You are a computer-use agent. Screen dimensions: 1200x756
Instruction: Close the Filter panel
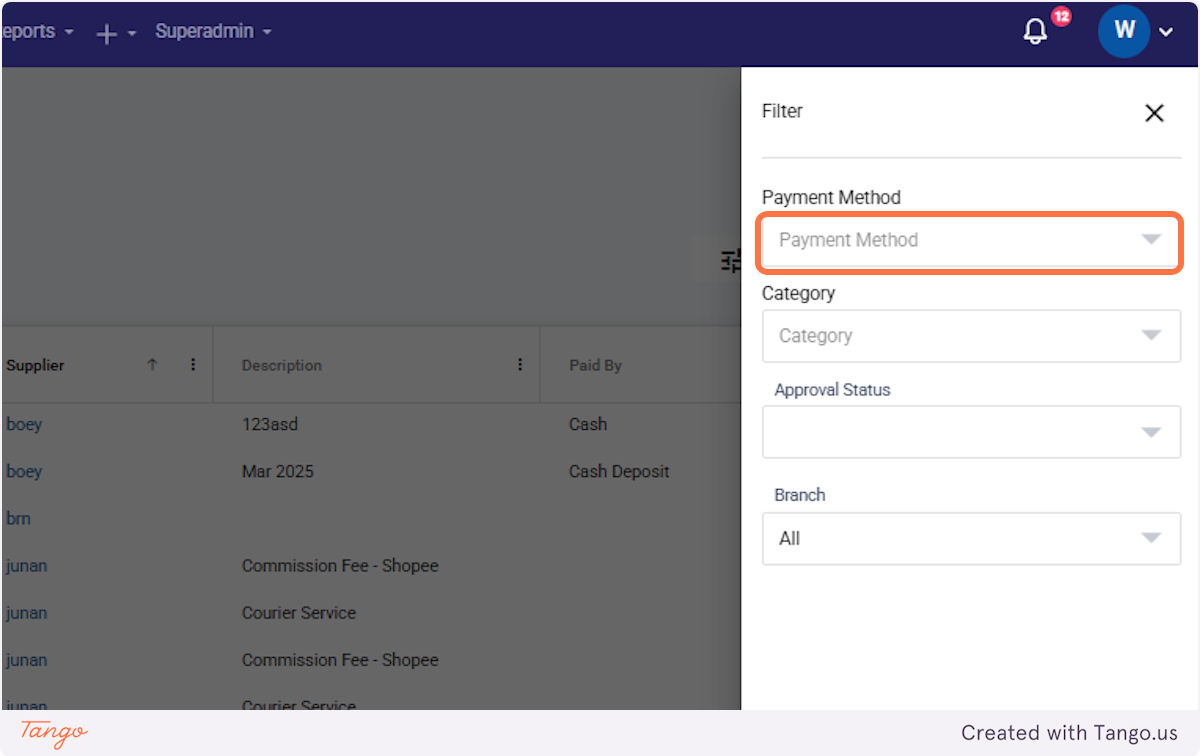point(1154,113)
